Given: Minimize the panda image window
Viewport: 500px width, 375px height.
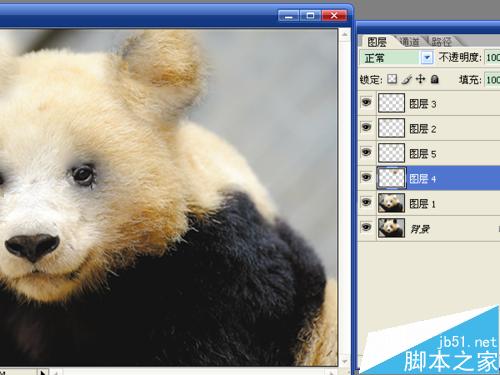Looking at the screenshot, I should coord(288,16).
